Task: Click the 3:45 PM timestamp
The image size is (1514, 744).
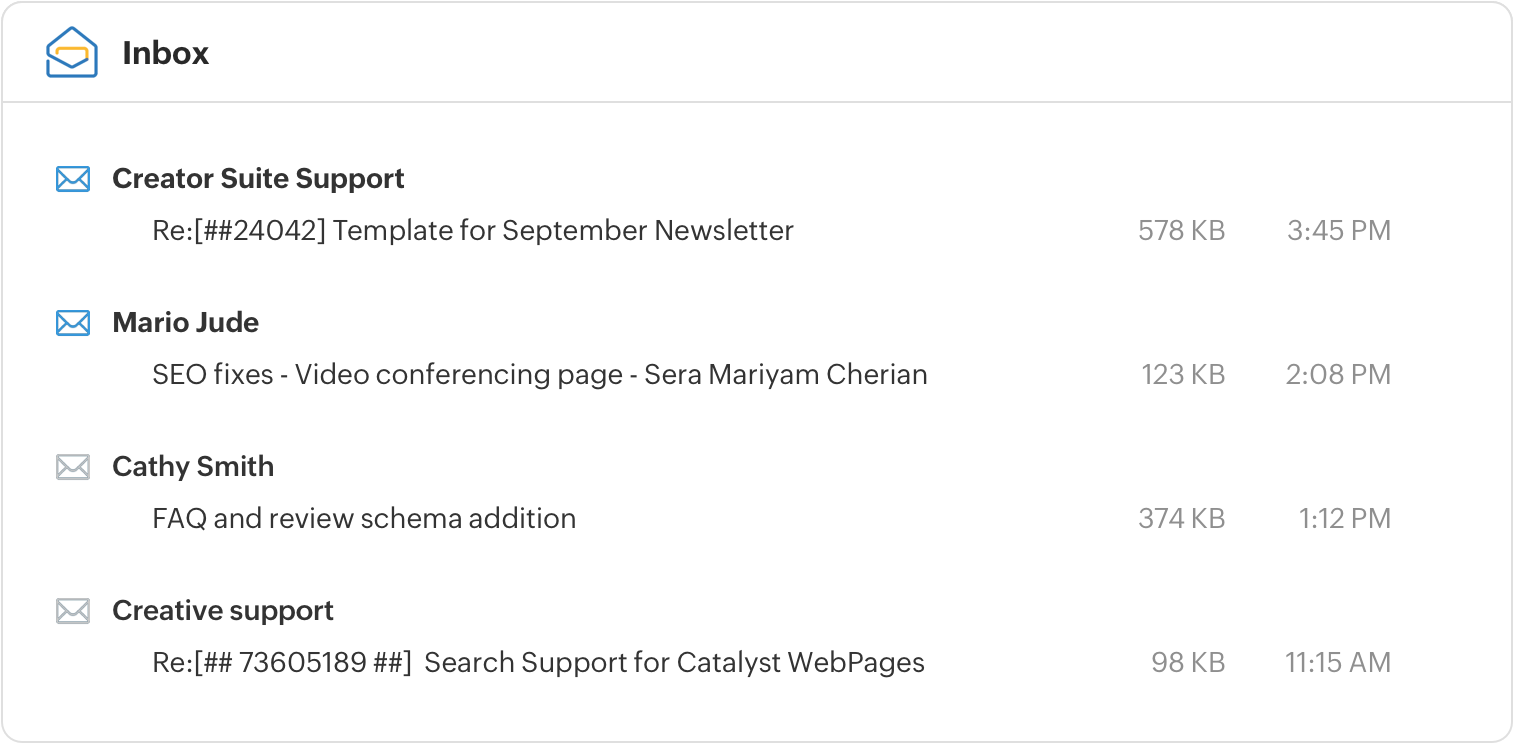Action: coord(1339,231)
